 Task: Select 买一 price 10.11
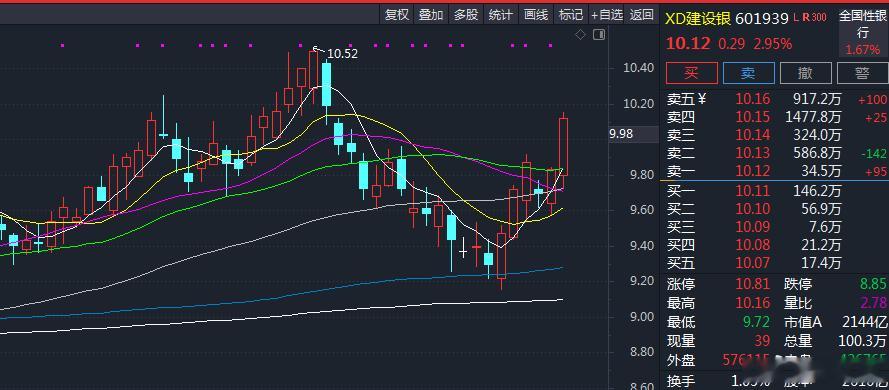point(753,192)
